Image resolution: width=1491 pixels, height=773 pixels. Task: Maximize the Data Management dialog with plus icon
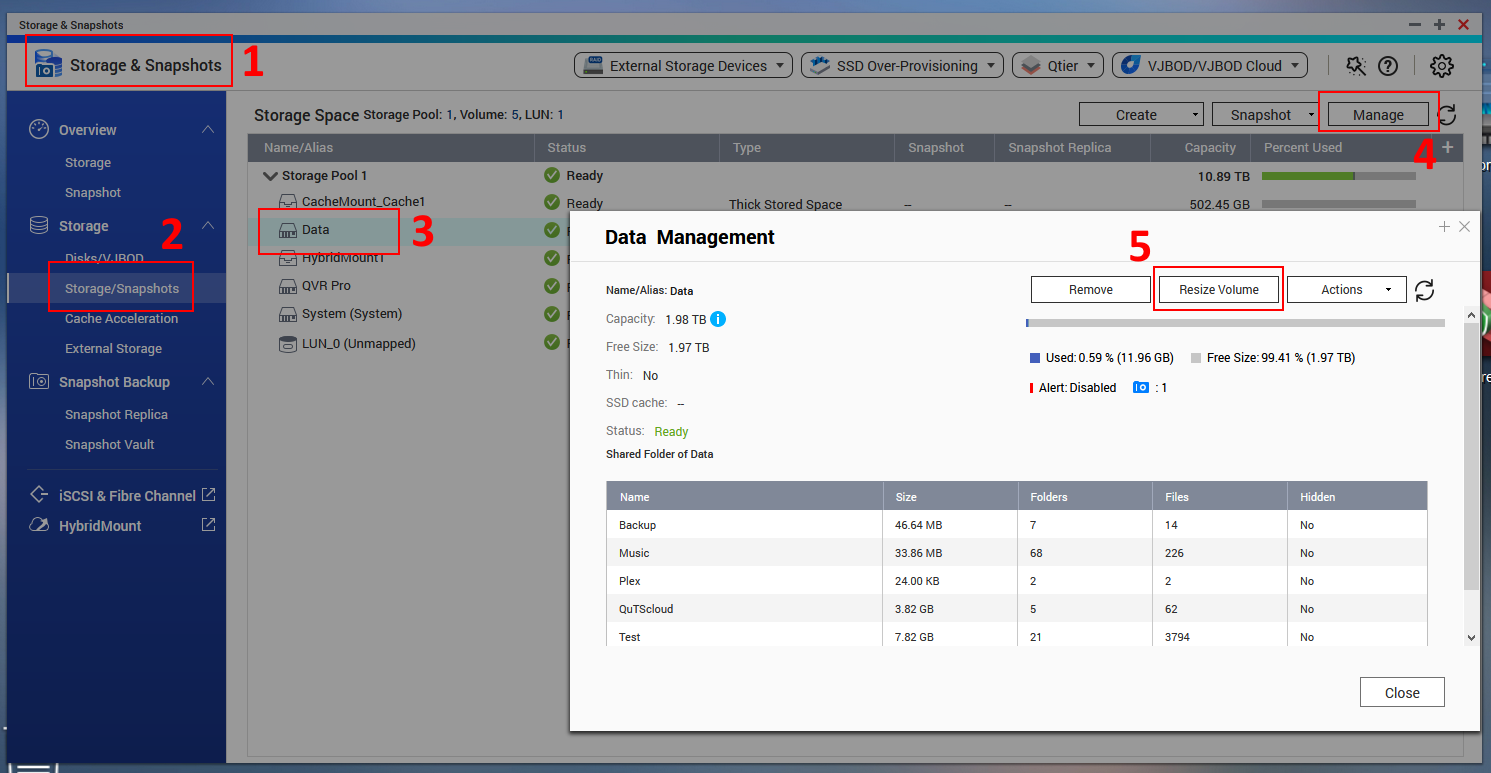coord(1444,227)
